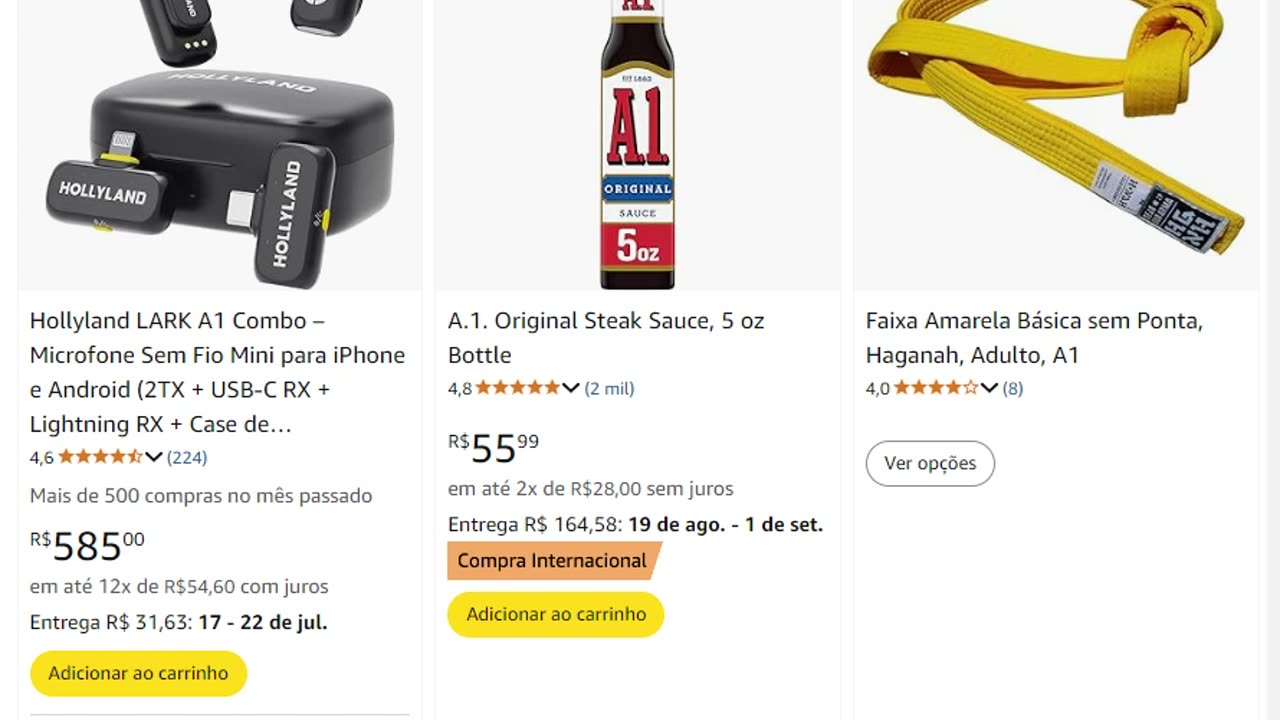Image resolution: width=1280 pixels, height=720 pixels.
Task: Open Hollyland LARK A1 Combo title link
Action: point(217,372)
